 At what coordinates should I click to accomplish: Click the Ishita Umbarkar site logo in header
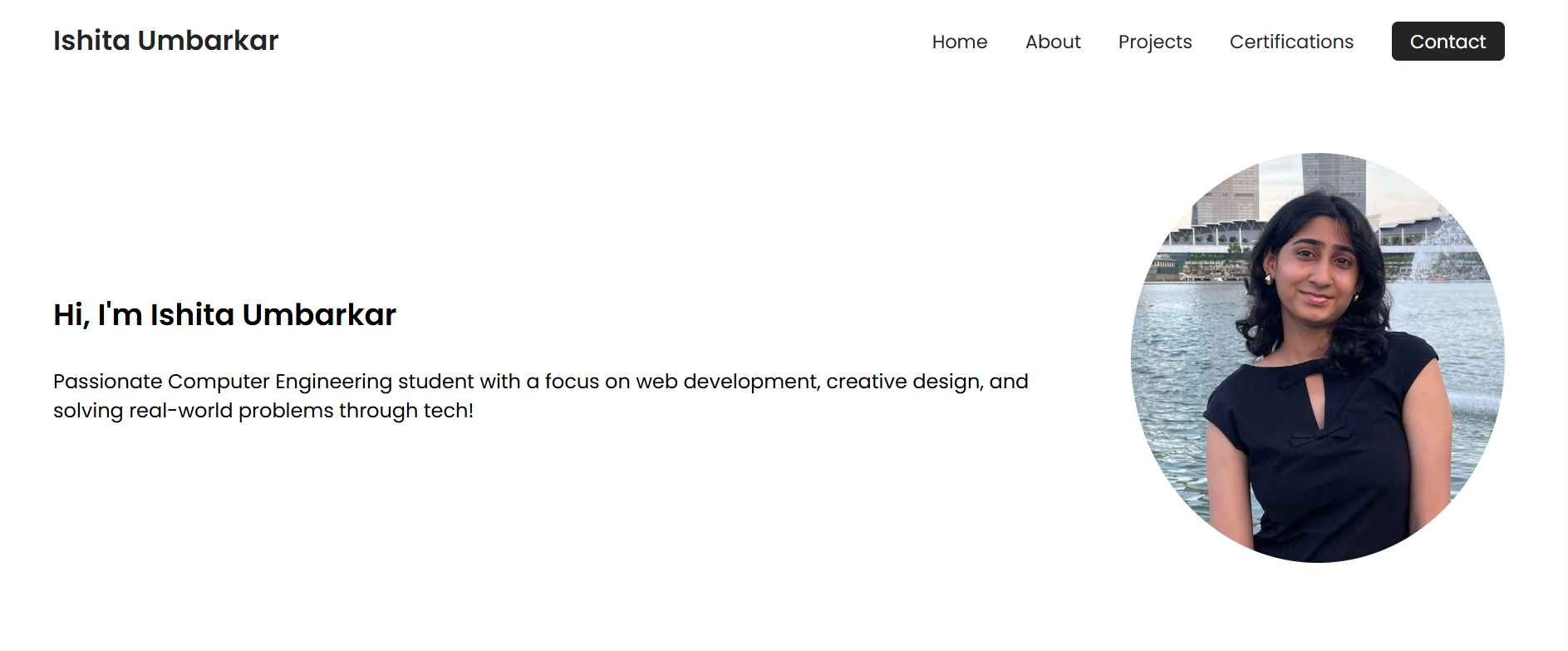(x=165, y=41)
